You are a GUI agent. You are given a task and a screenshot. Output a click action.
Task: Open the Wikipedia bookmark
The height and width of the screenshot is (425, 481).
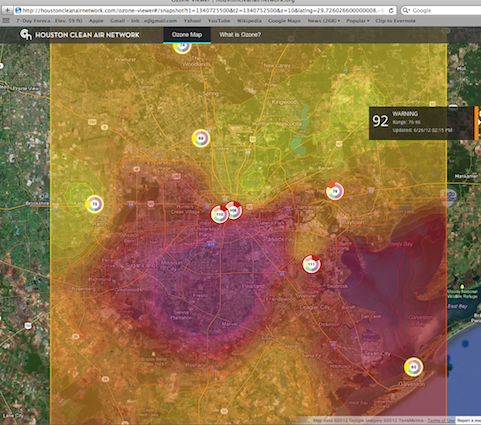coord(249,21)
